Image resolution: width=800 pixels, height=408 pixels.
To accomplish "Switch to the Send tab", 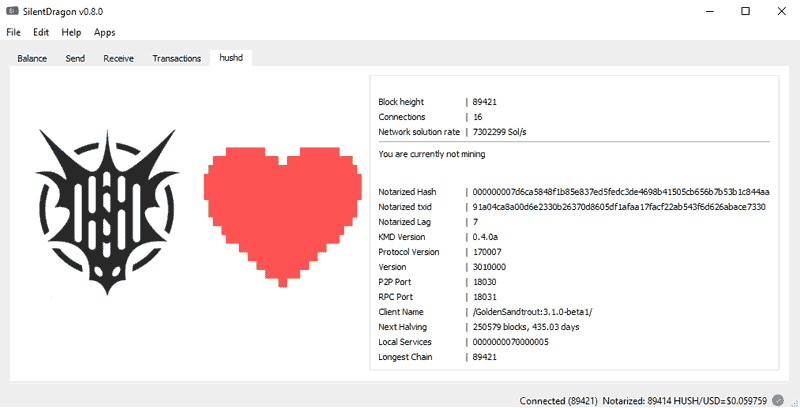I will [75, 58].
